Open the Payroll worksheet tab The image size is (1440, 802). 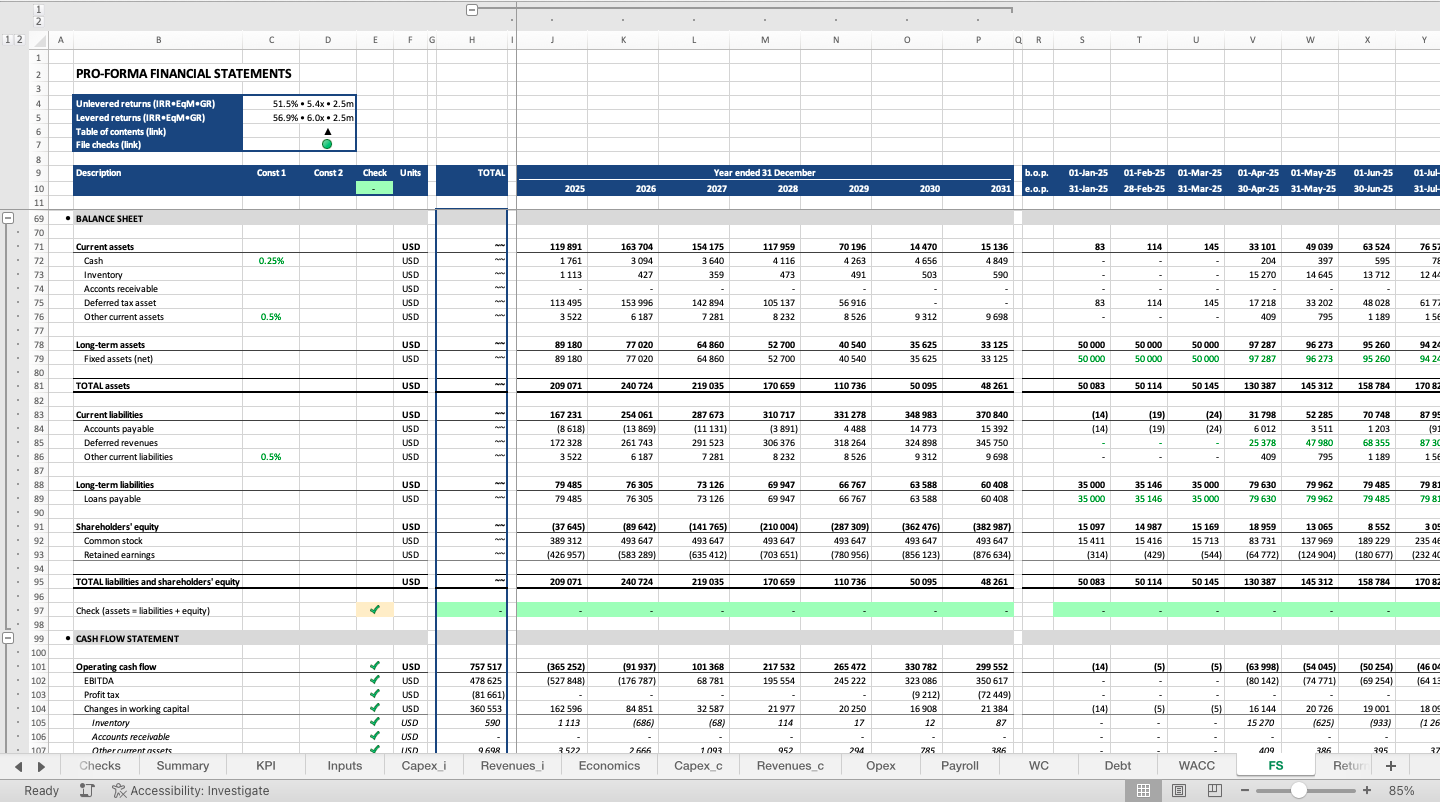tap(958, 765)
